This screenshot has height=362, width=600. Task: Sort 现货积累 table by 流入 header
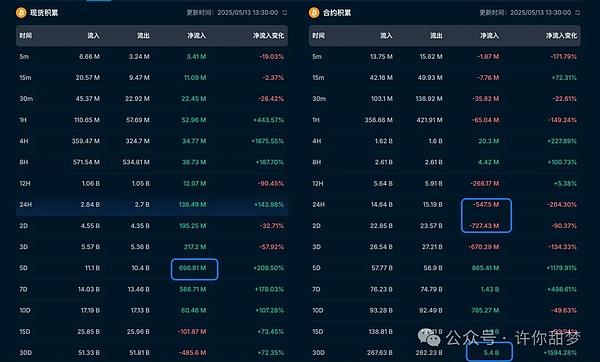pos(93,36)
